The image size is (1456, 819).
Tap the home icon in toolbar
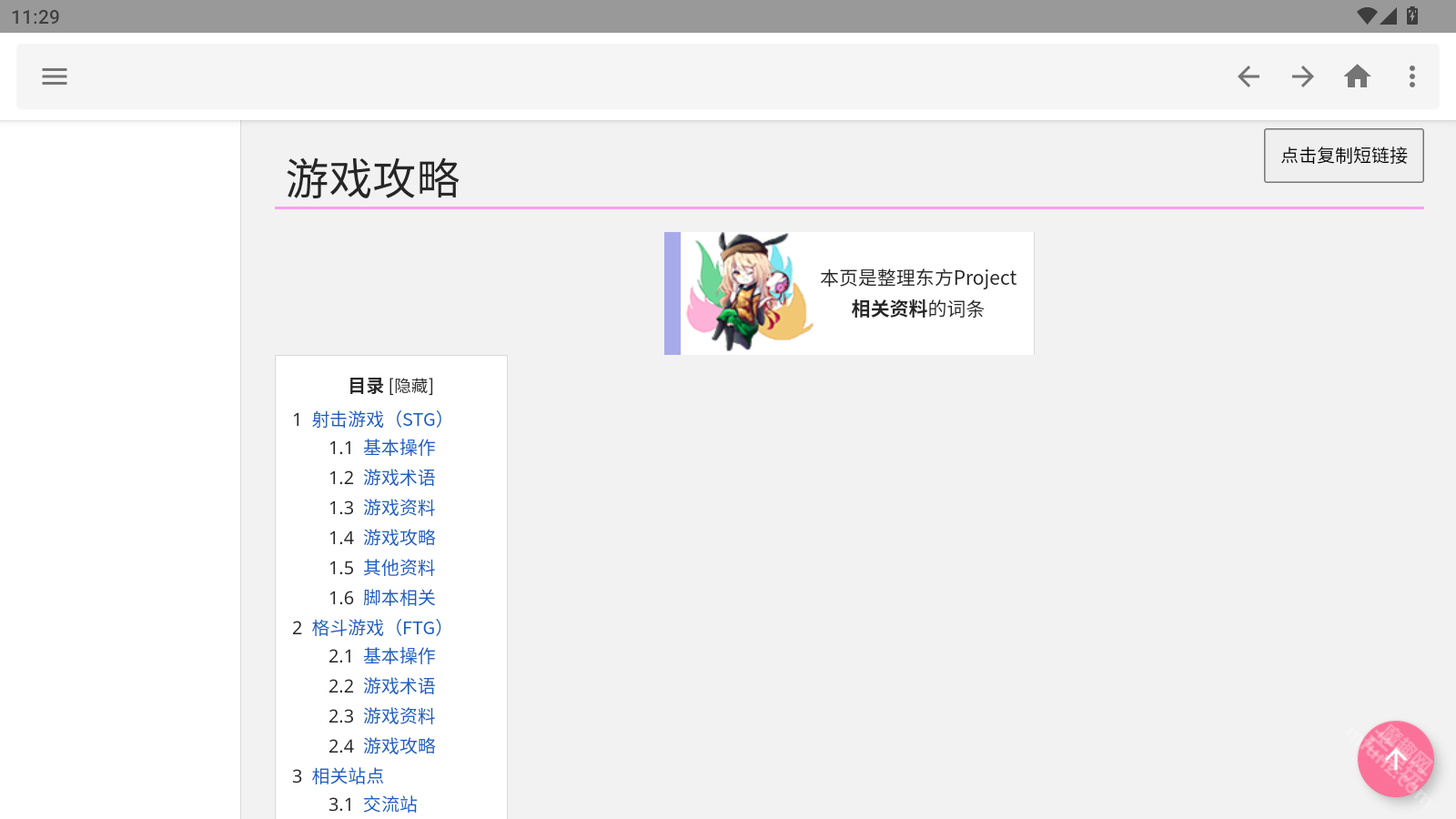[1357, 76]
